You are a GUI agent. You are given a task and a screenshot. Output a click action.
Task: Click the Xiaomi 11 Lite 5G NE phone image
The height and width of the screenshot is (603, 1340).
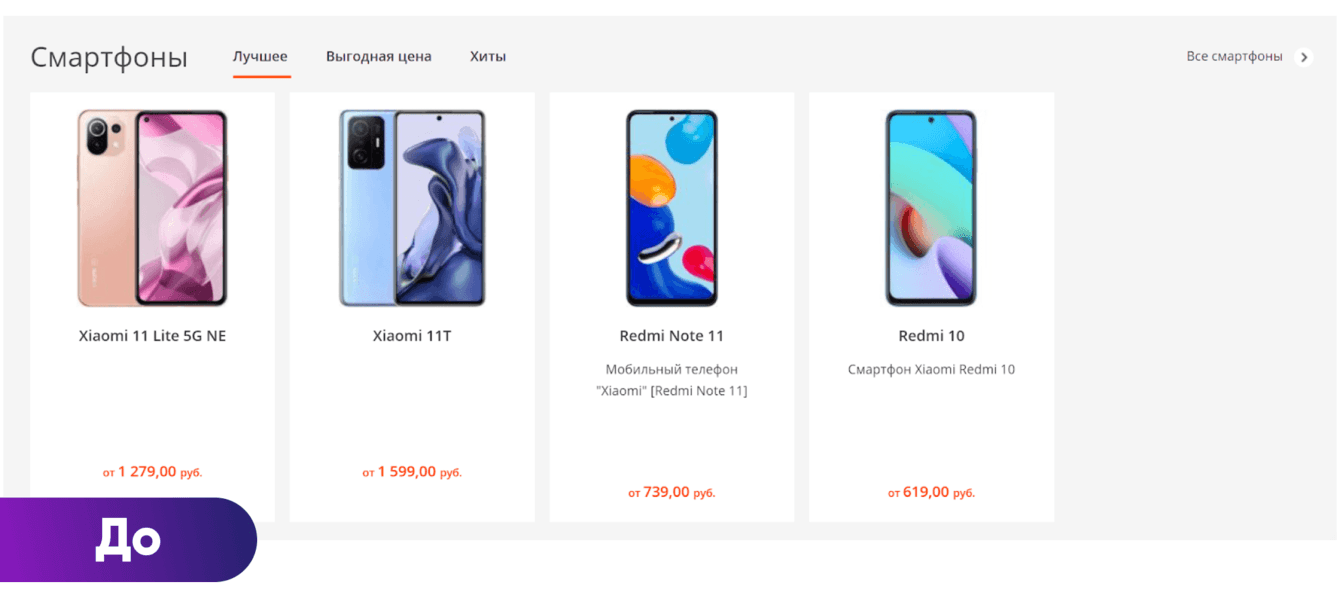point(152,208)
